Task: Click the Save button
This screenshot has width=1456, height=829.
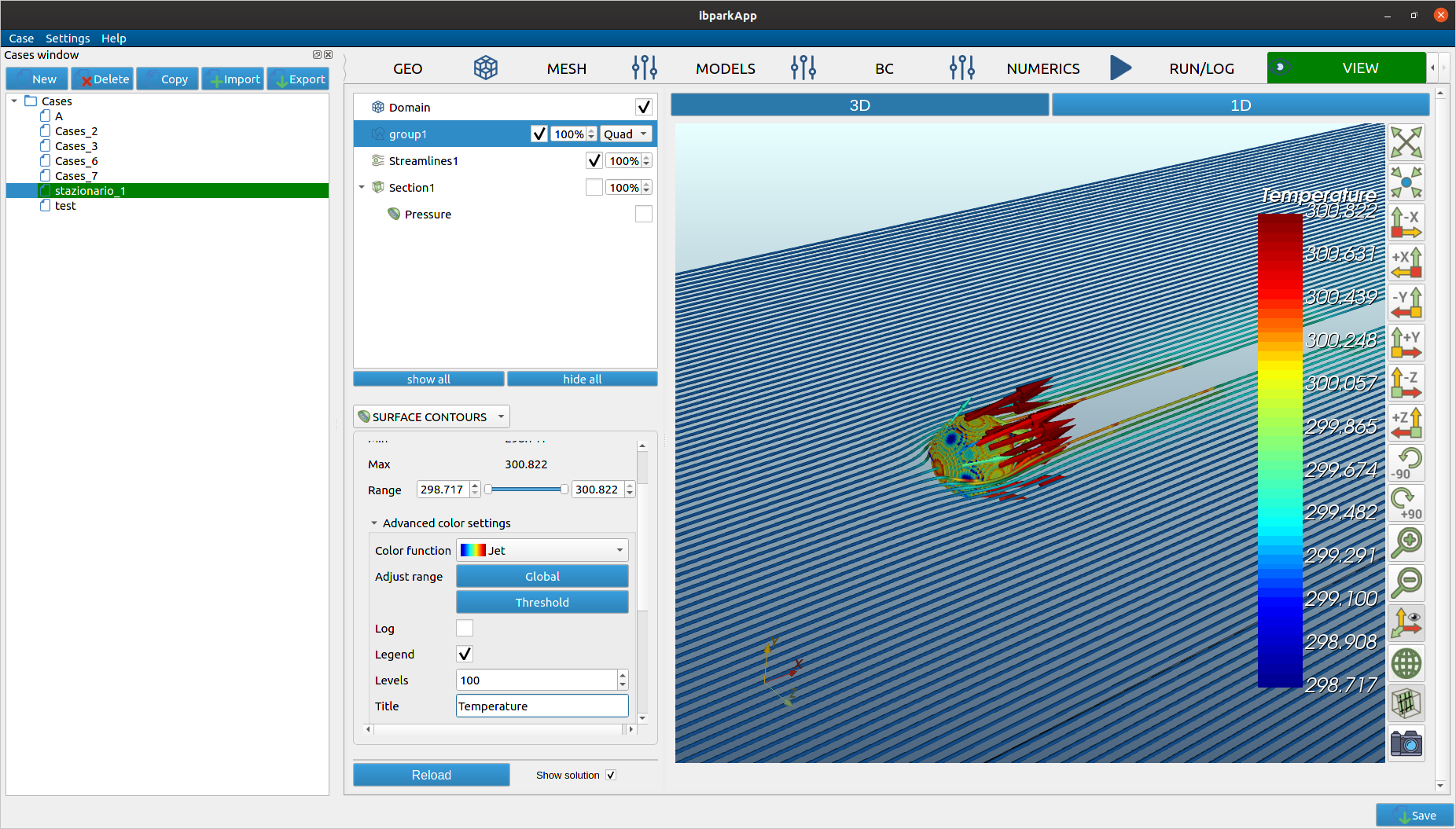Action: [x=1415, y=816]
